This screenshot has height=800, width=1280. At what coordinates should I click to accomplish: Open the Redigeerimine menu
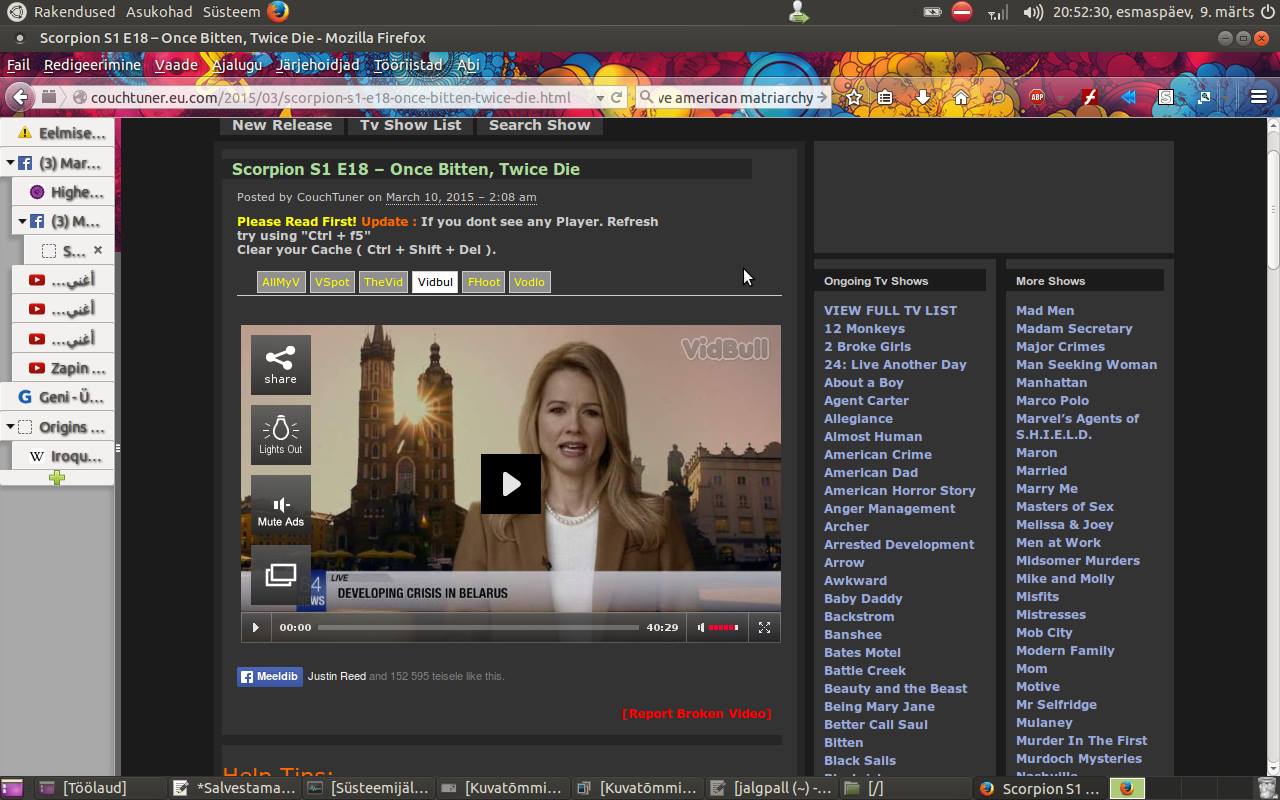pos(92,65)
